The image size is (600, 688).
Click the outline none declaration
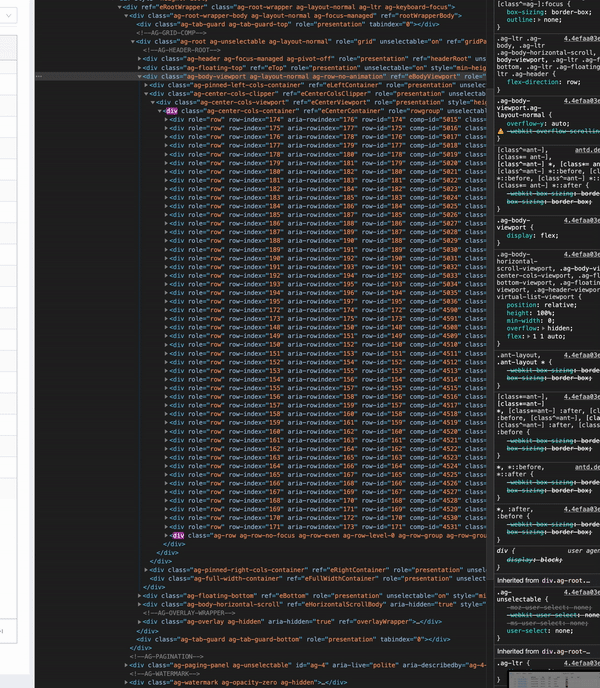534,20
